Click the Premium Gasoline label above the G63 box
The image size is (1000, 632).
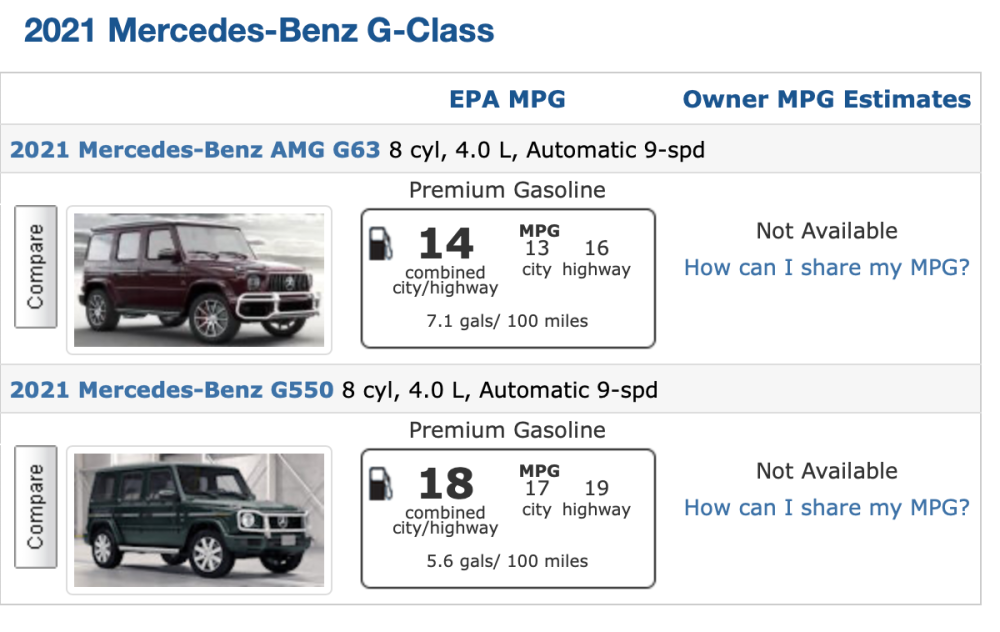[x=507, y=190]
